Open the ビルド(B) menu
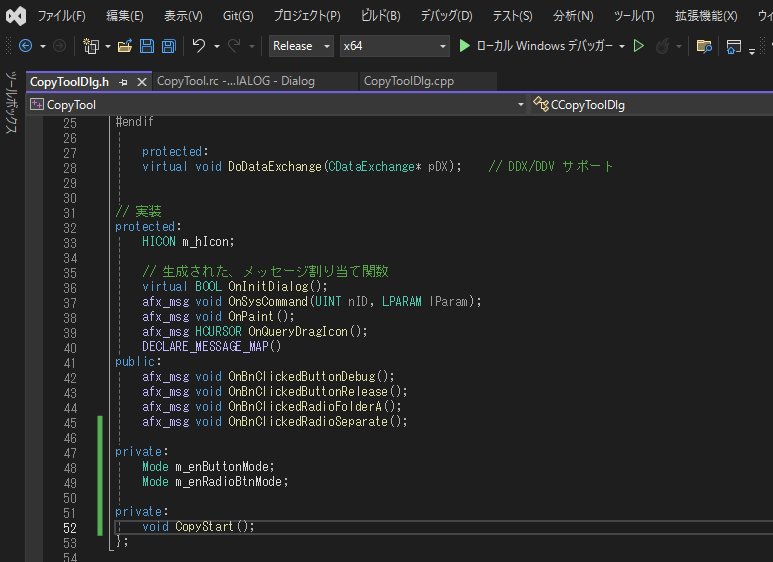 click(x=380, y=16)
